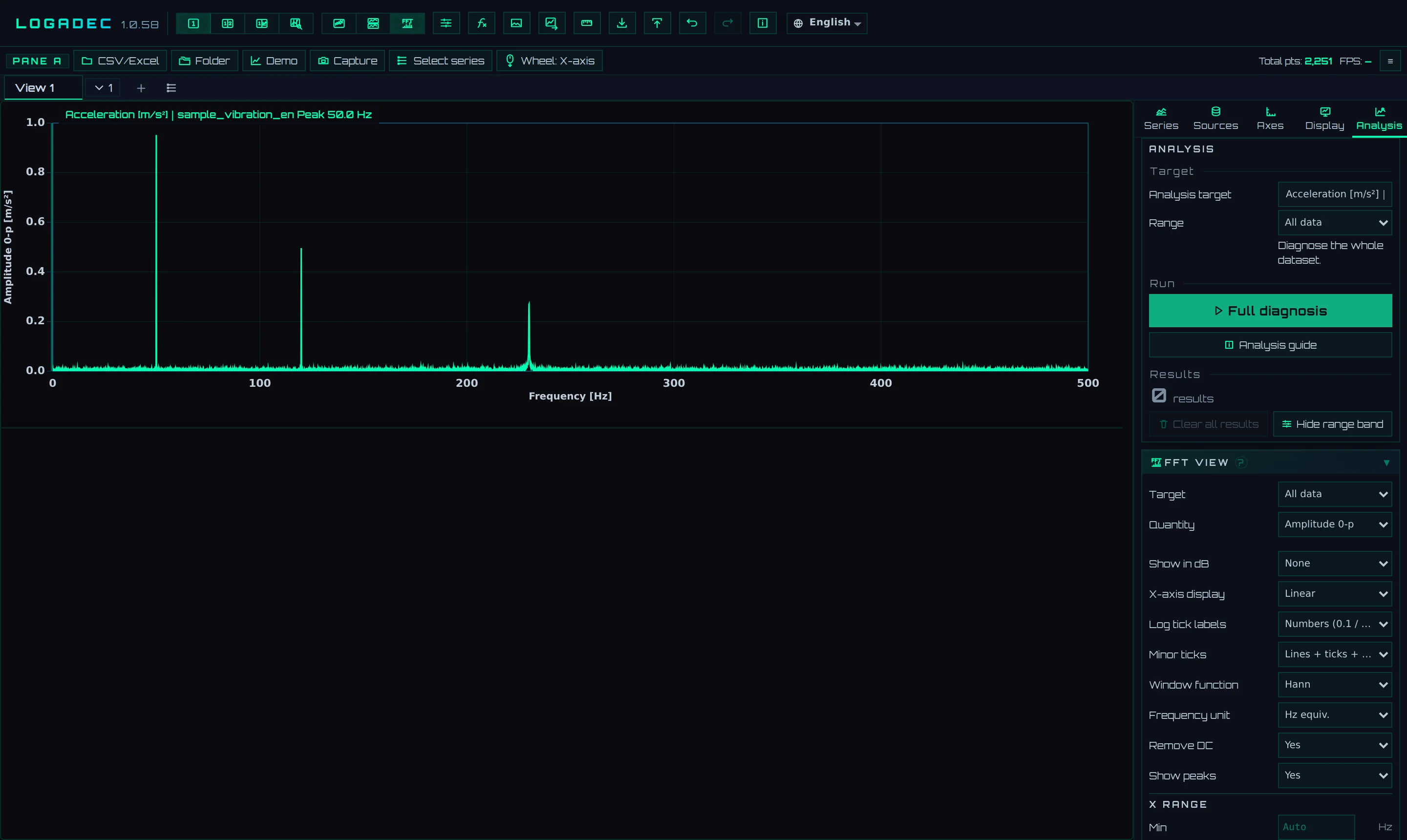Open the X-axis display Linear dropdown
Viewport: 1407px width, 840px height.
1335,593
